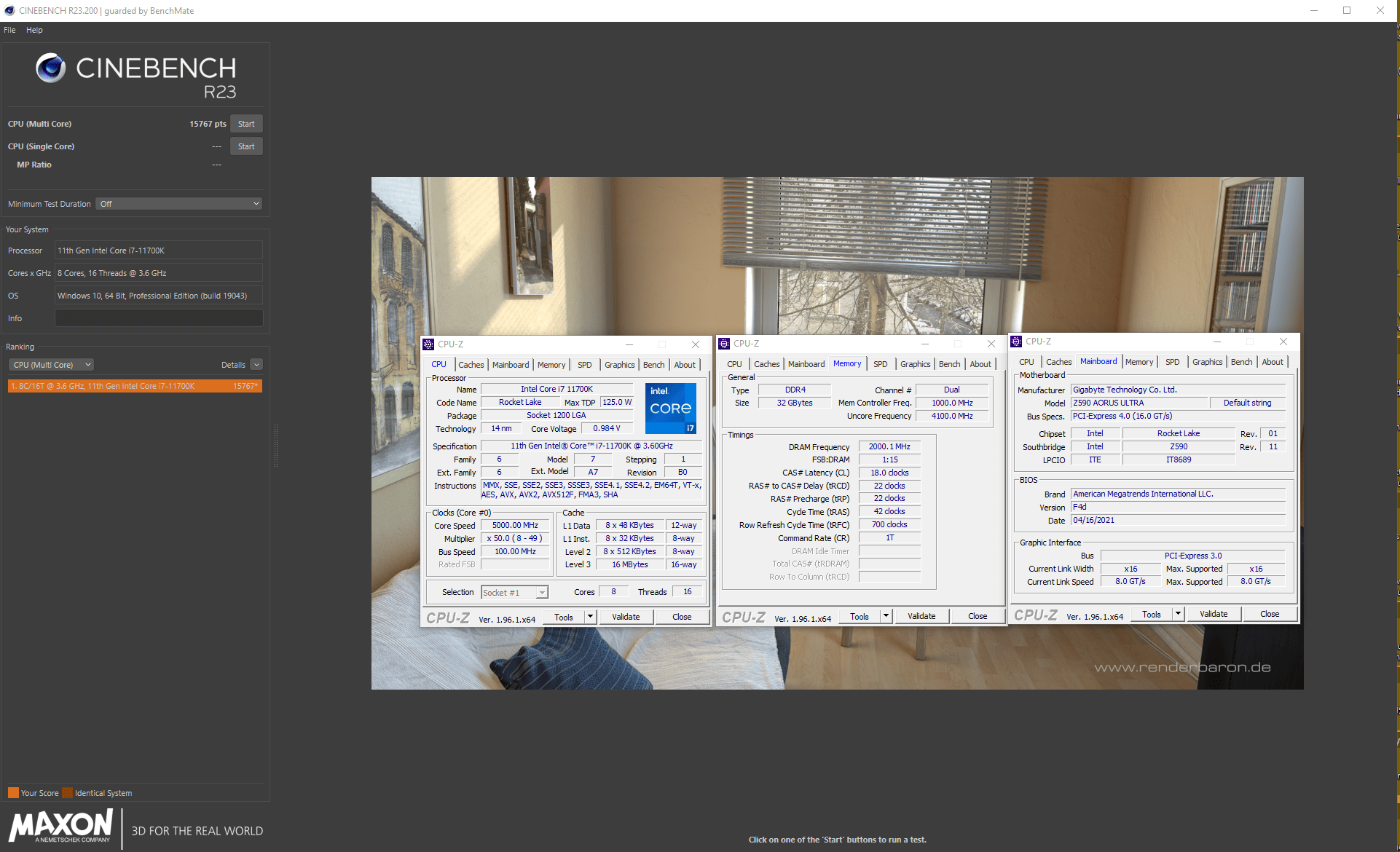Screen dimensions: 1400x852
Task: Click Tools button in Mainboard CPU-Z window
Action: click(1152, 614)
